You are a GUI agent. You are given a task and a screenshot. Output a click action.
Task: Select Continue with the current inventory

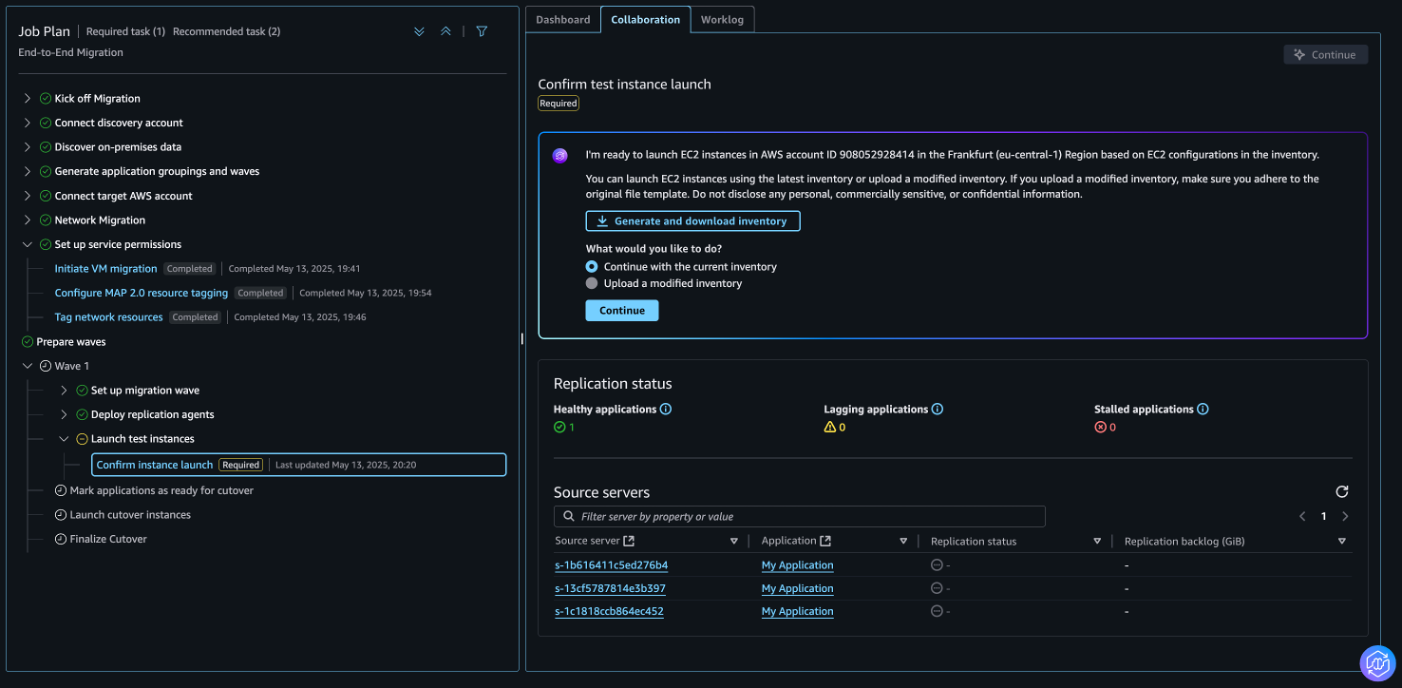pyautogui.click(x=592, y=267)
